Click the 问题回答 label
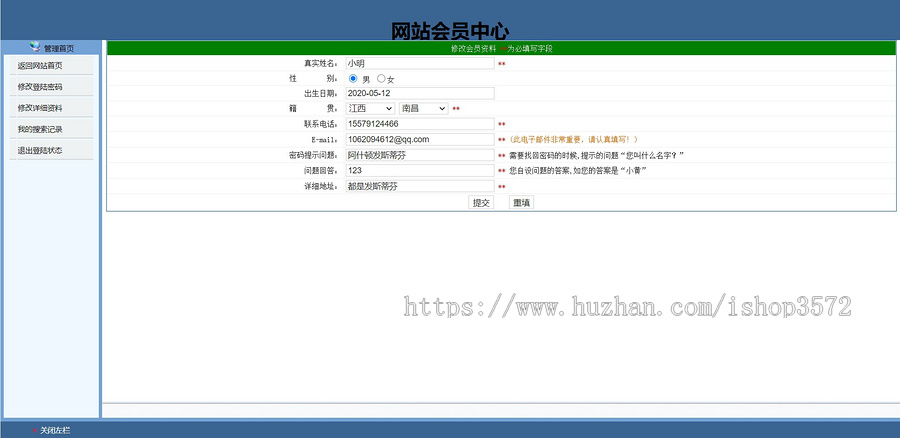 click(321, 170)
